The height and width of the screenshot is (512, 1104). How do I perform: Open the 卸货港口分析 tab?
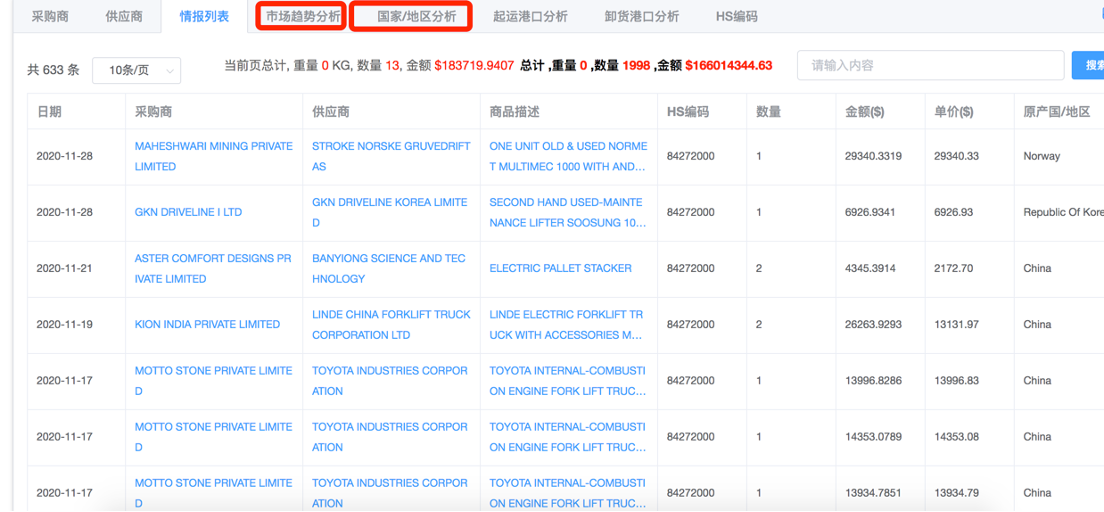coord(641,16)
